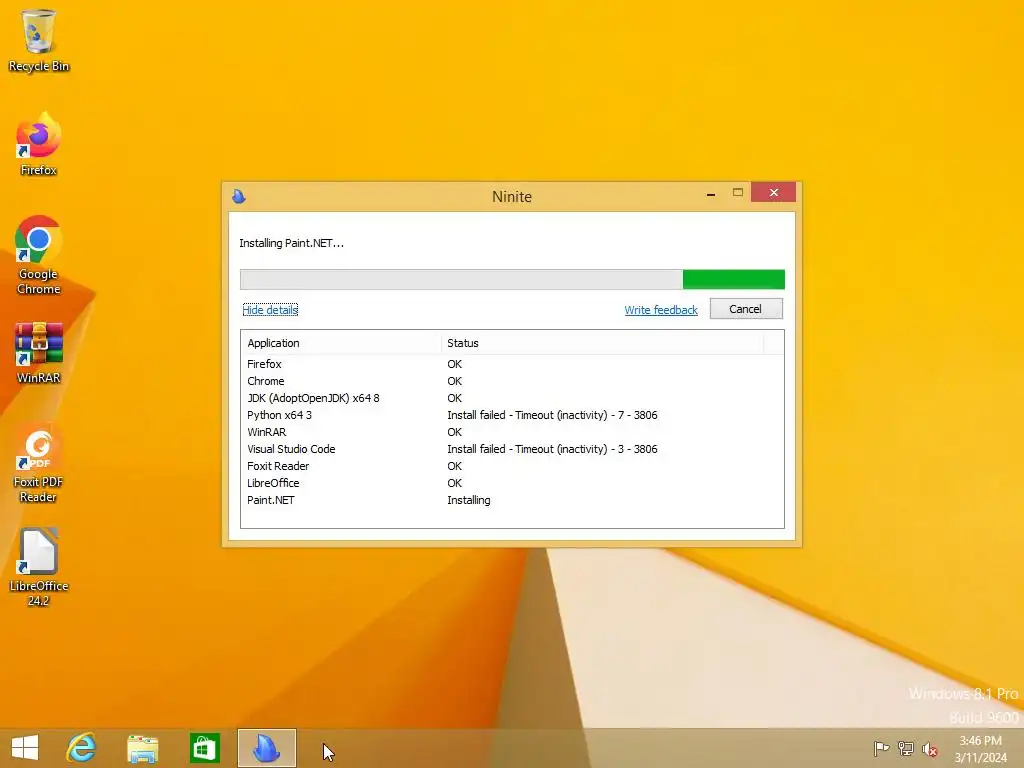
Task: Click the Ninite logo in title bar
Action: (x=239, y=196)
